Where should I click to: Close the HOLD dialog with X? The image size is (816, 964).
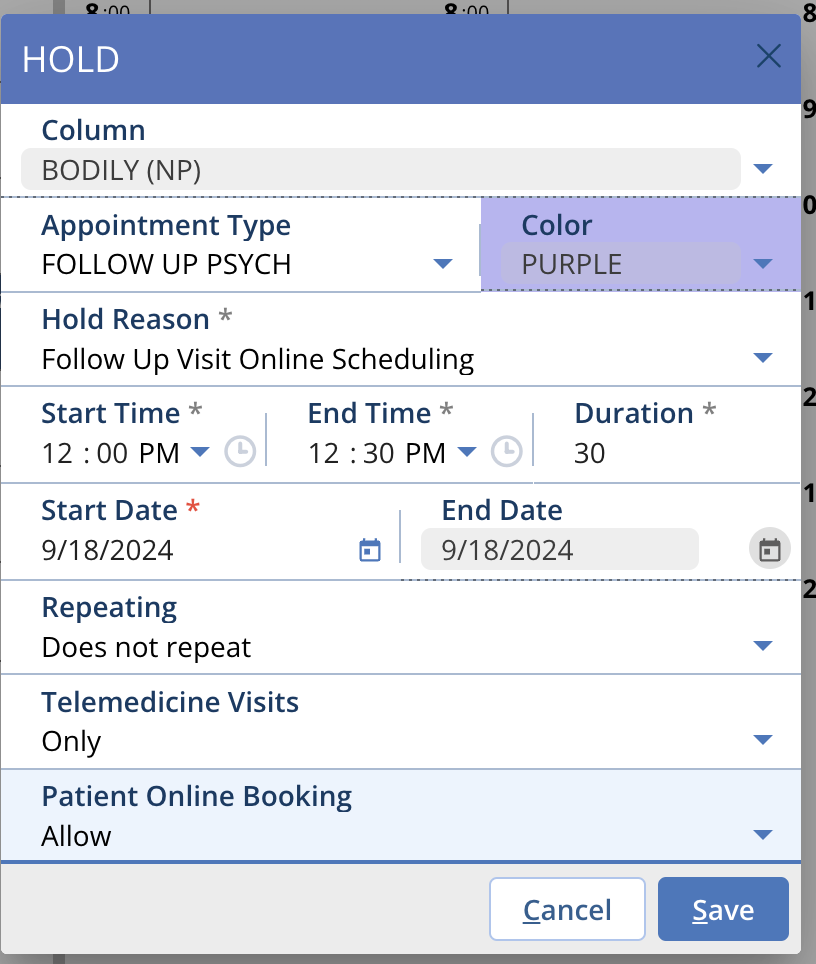coord(768,56)
